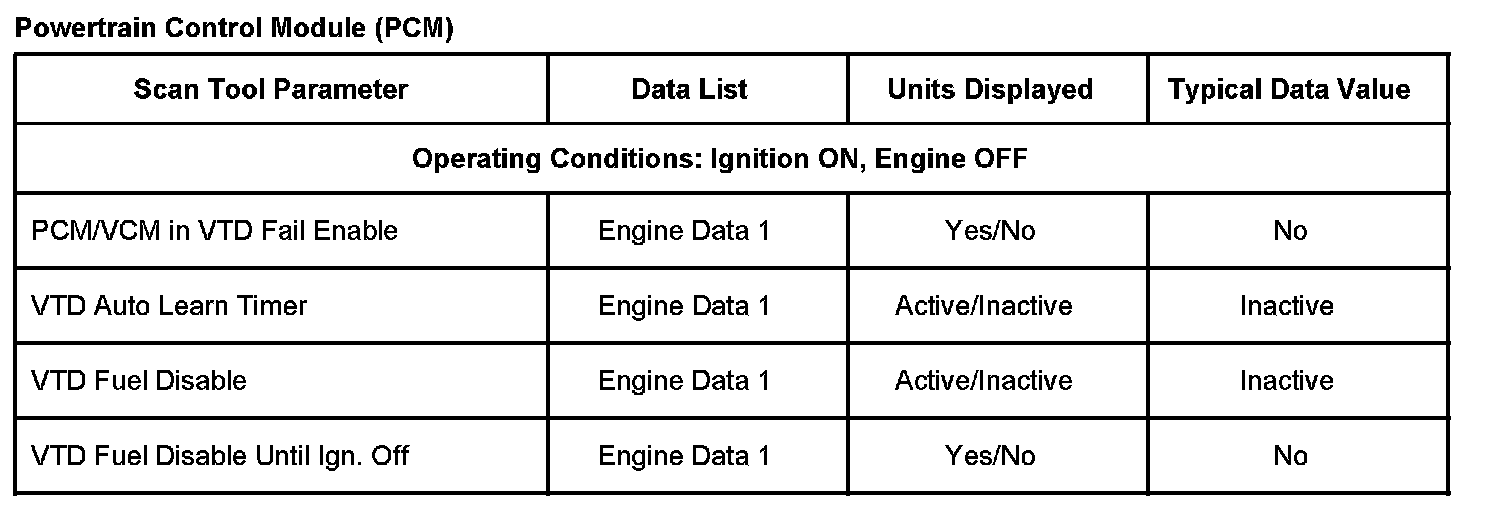Image resolution: width=1504 pixels, height=506 pixels.
Task: Click Engine Data 1 in the PCM/VCM row
Action: coord(684,231)
